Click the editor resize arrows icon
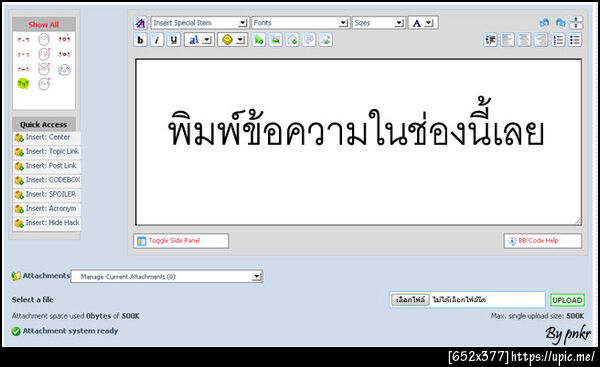 tap(576, 23)
